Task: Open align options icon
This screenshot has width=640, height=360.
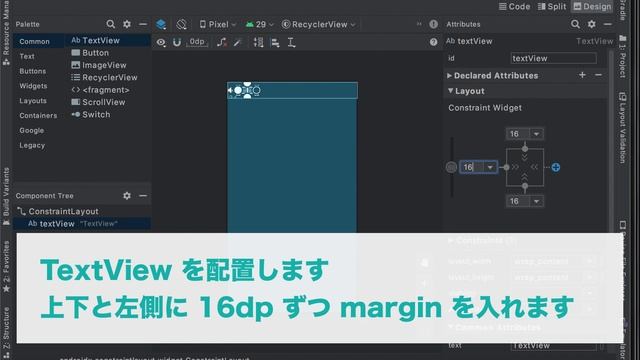Action: click(276, 42)
